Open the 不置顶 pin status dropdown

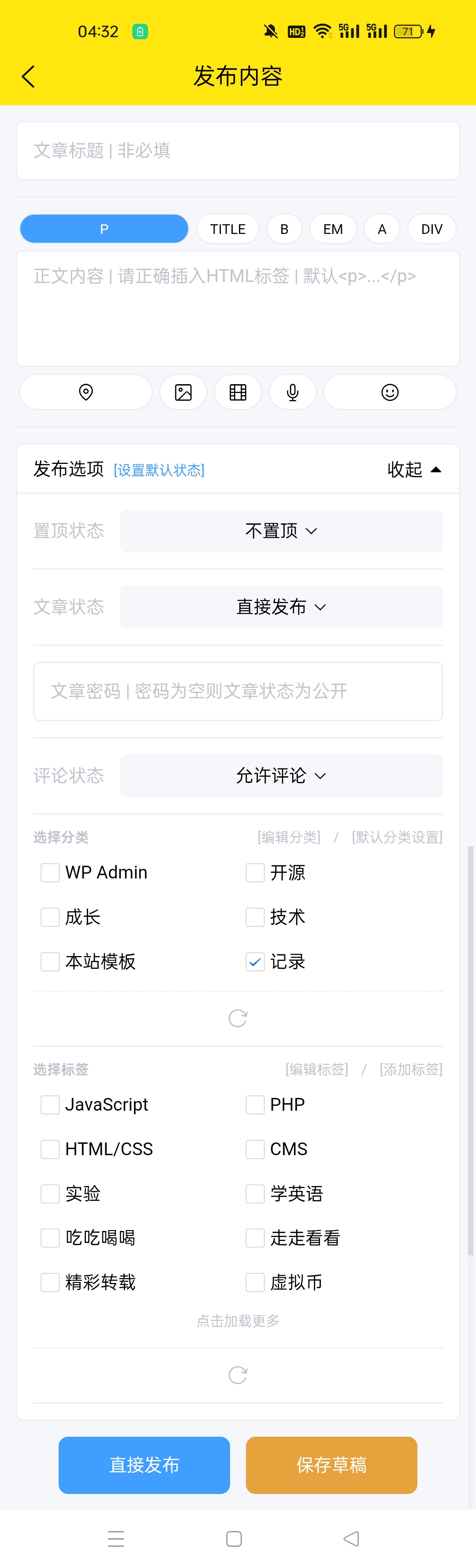[281, 530]
